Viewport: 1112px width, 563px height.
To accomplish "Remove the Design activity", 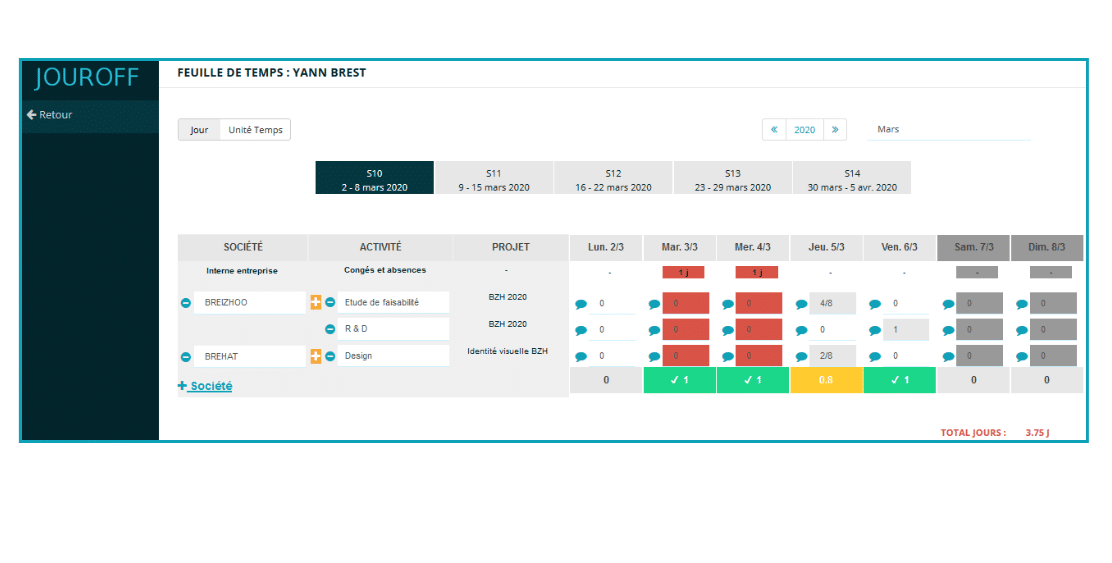I will [x=330, y=356].
